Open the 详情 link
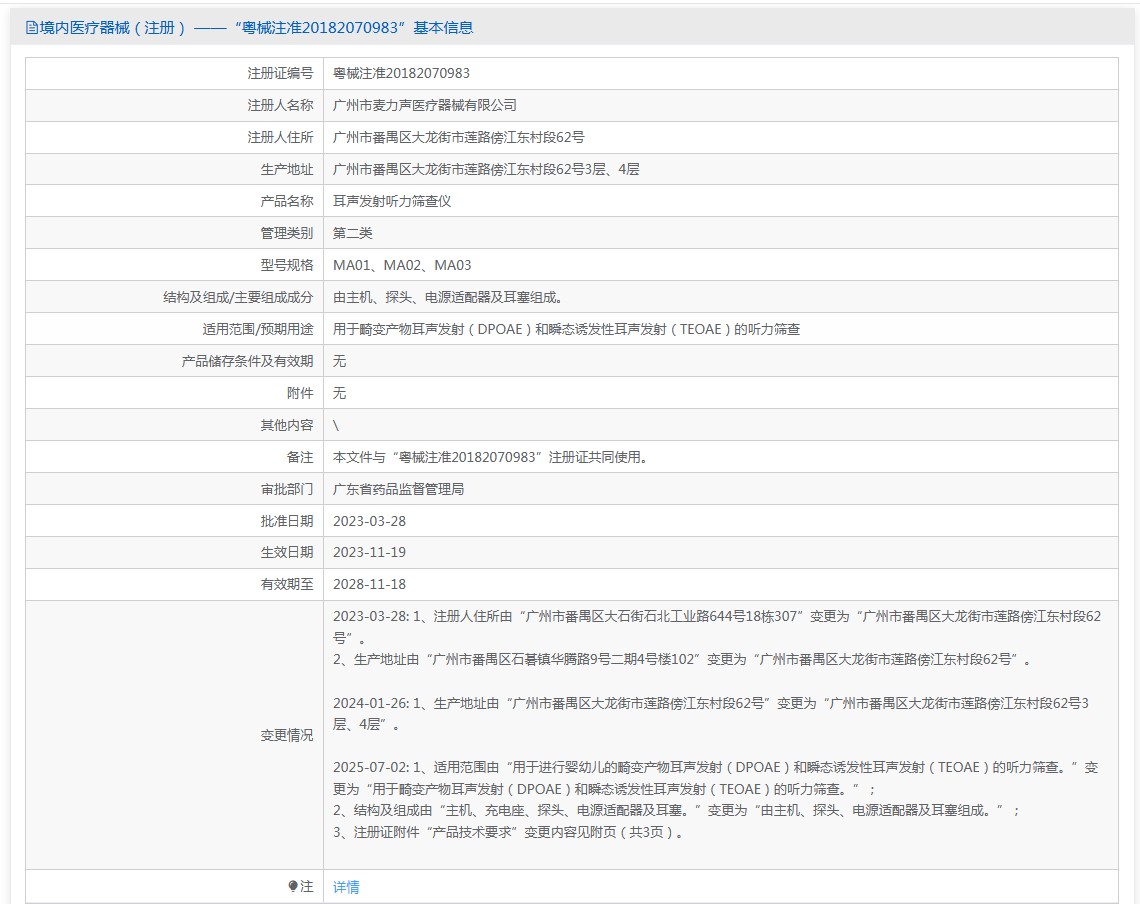This screenshot has width=1140, height=904. (346, 887)
